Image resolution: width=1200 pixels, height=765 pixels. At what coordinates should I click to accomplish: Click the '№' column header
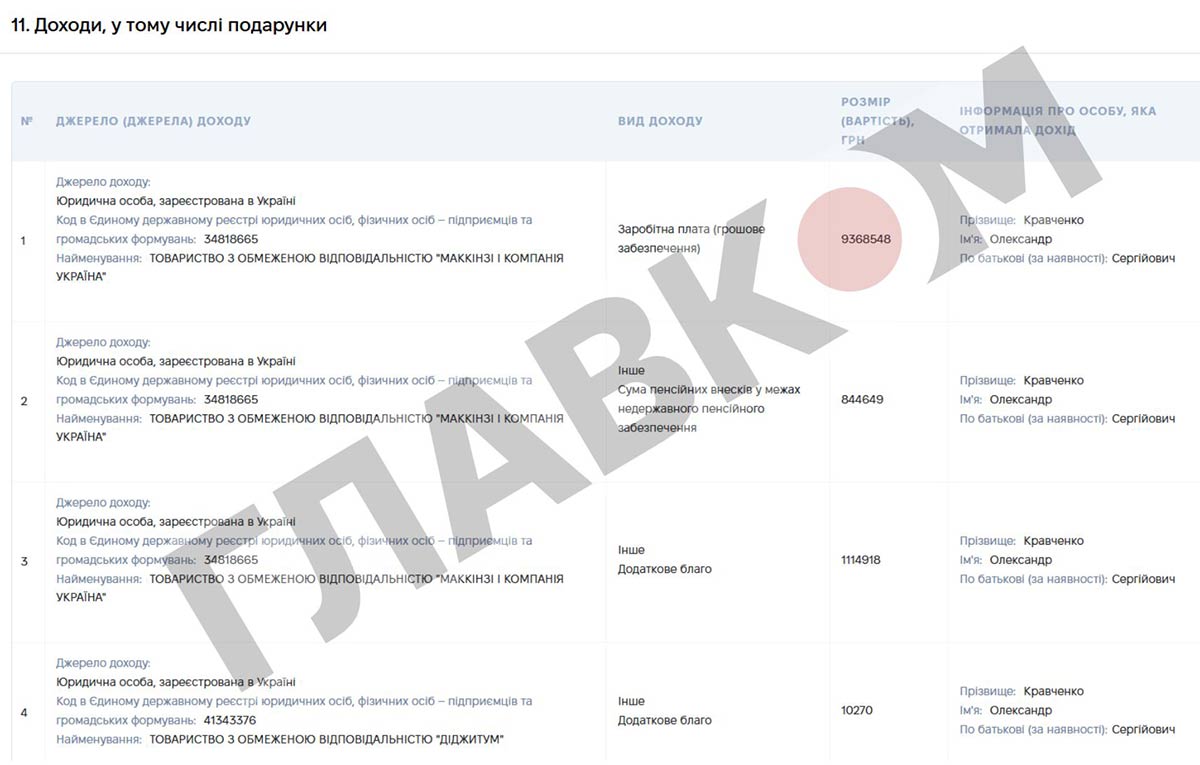point(27,121)
